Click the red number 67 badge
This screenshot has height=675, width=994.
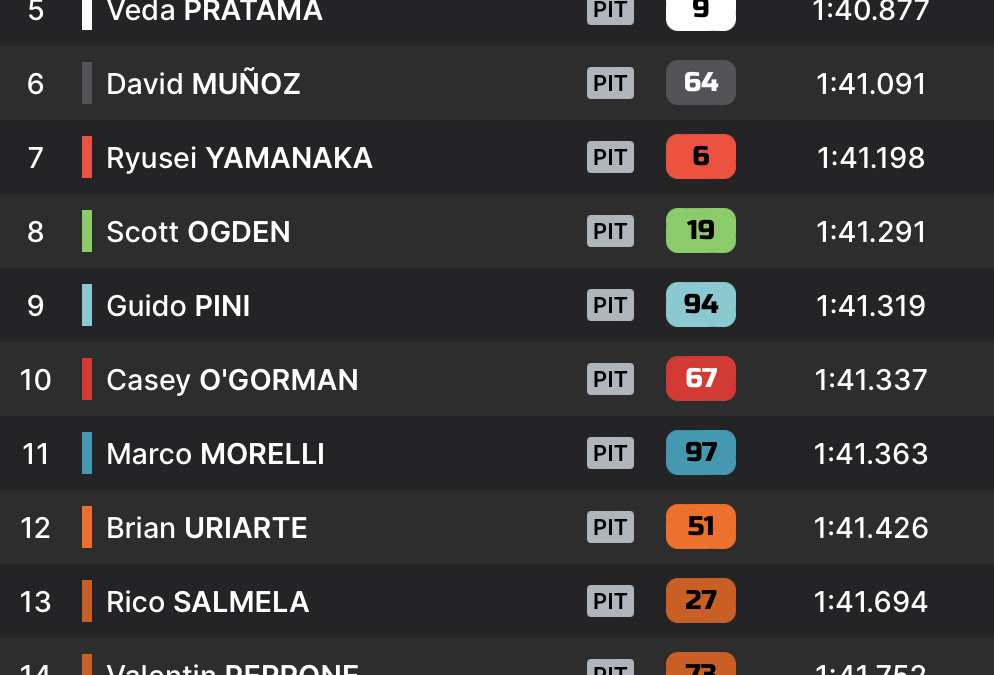[700, 379]
